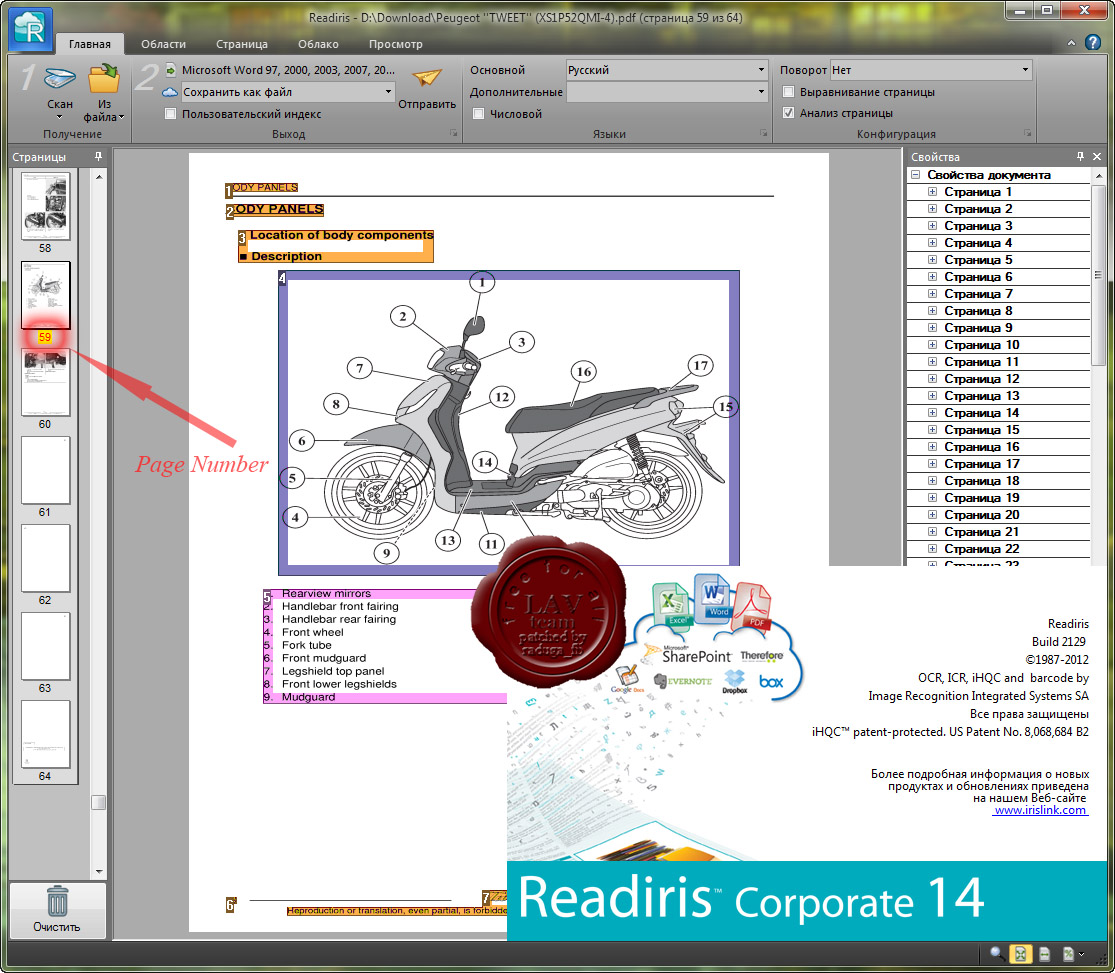Screen dimensions: 1115x973
Task: Select the orange text zone 3 Location of body components
Action: (x=336, y=245)
